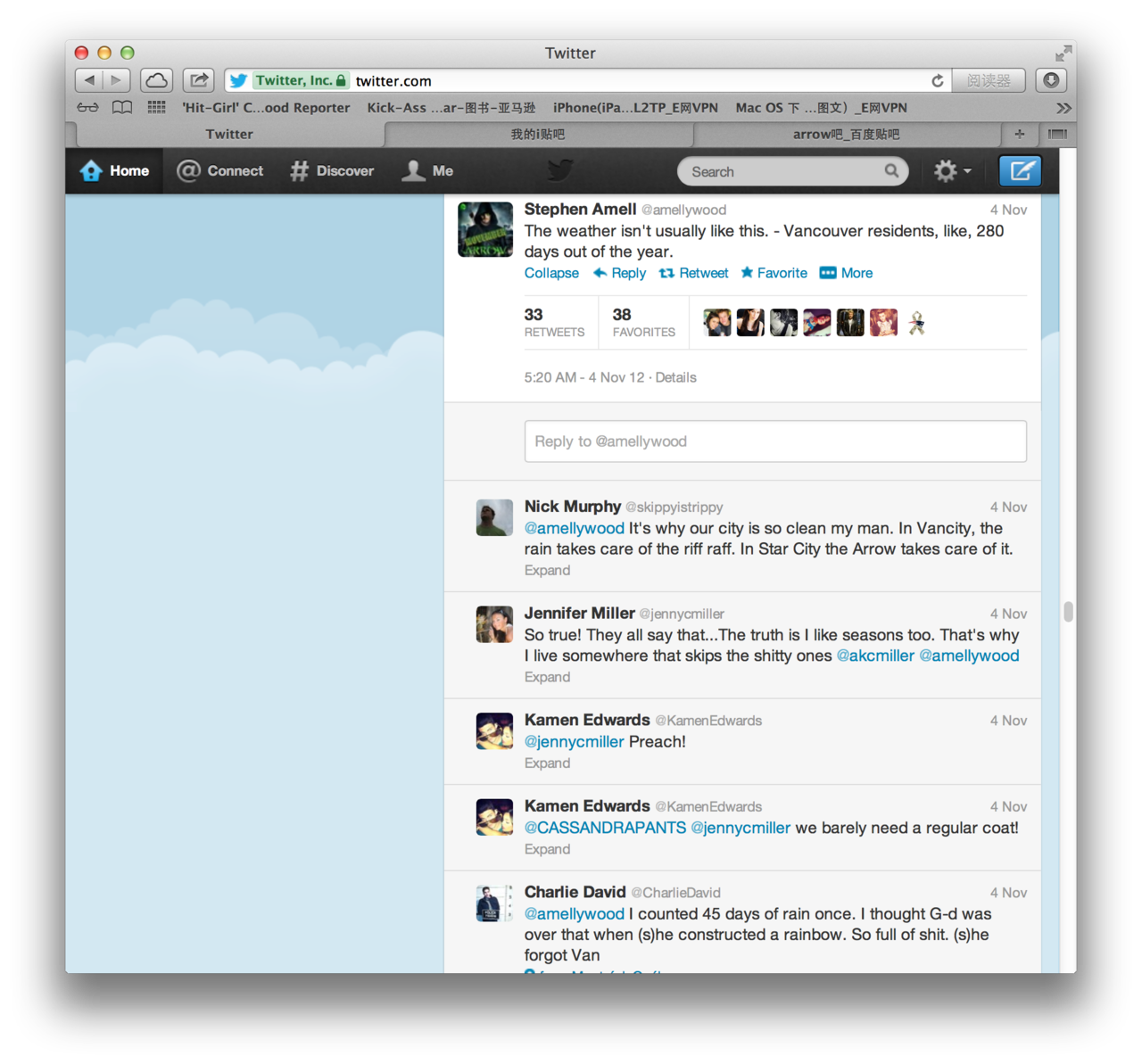Open the Connect page
1142x1064 pixels.
click(220, 170)
